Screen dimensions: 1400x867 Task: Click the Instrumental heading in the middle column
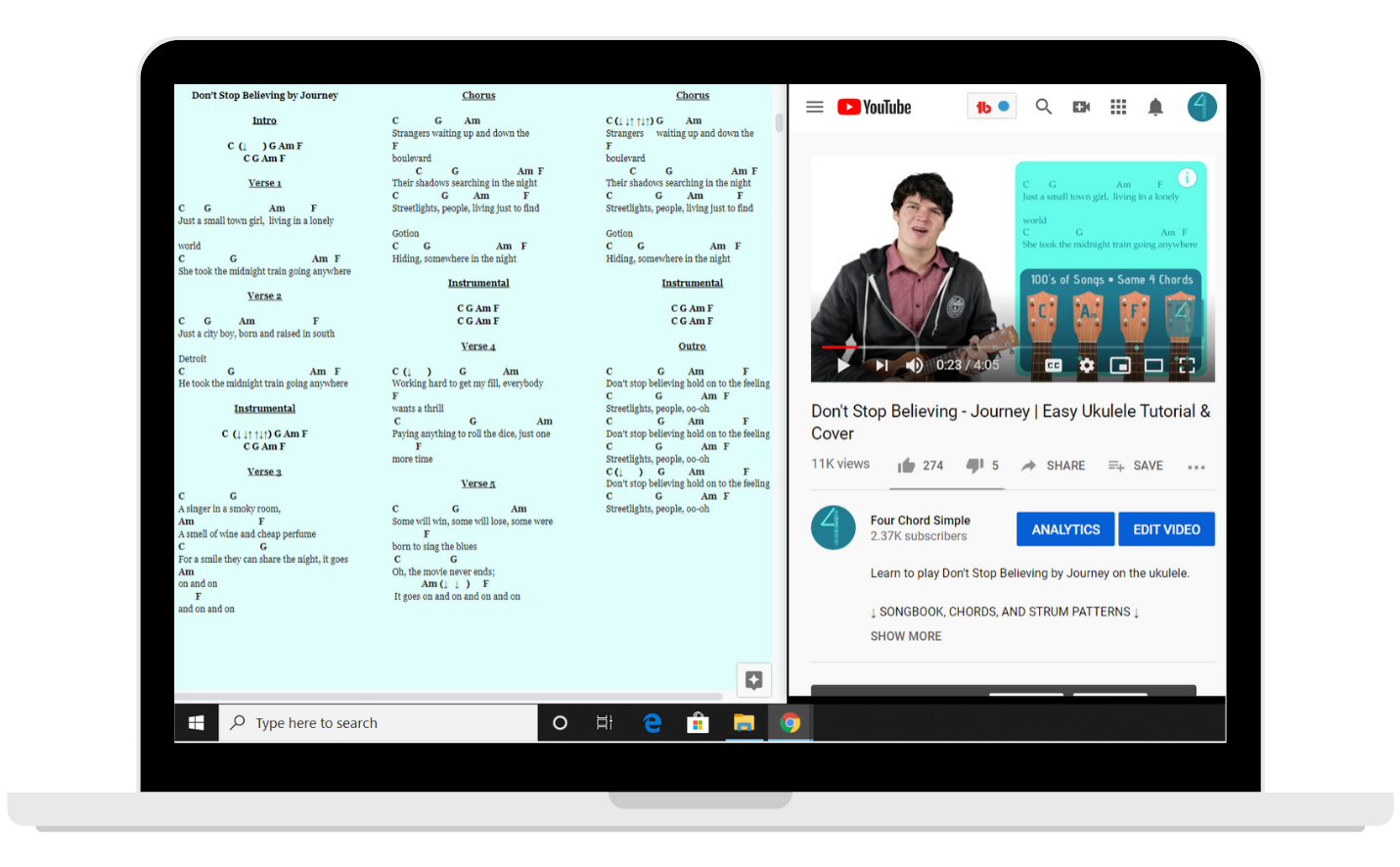(x=478, y=283)
